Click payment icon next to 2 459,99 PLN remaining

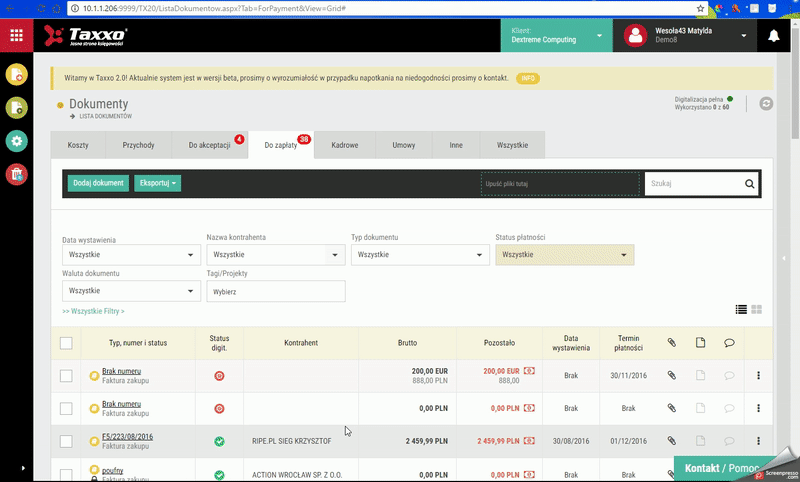click(529, 441)
